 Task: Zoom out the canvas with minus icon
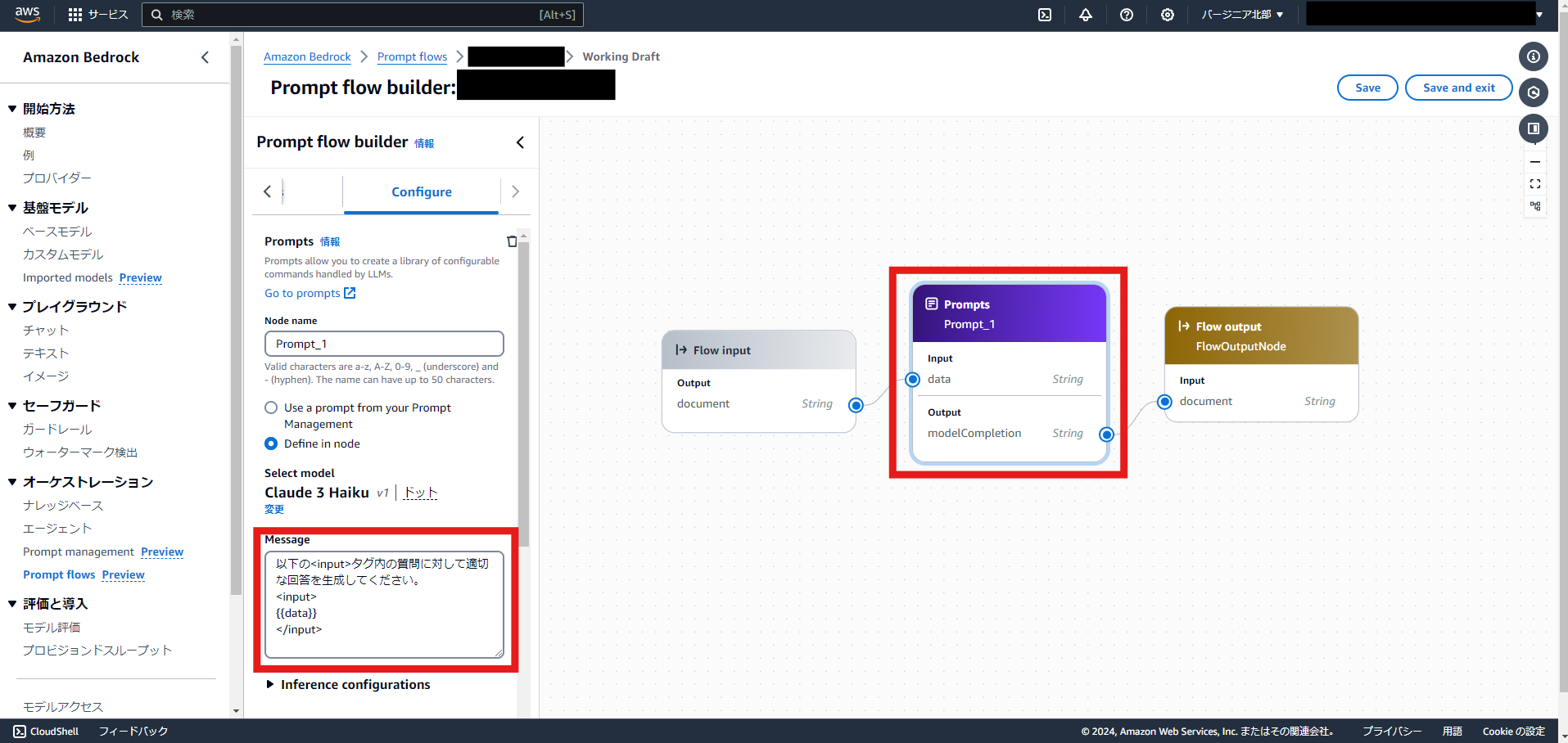coord(1535,161)
